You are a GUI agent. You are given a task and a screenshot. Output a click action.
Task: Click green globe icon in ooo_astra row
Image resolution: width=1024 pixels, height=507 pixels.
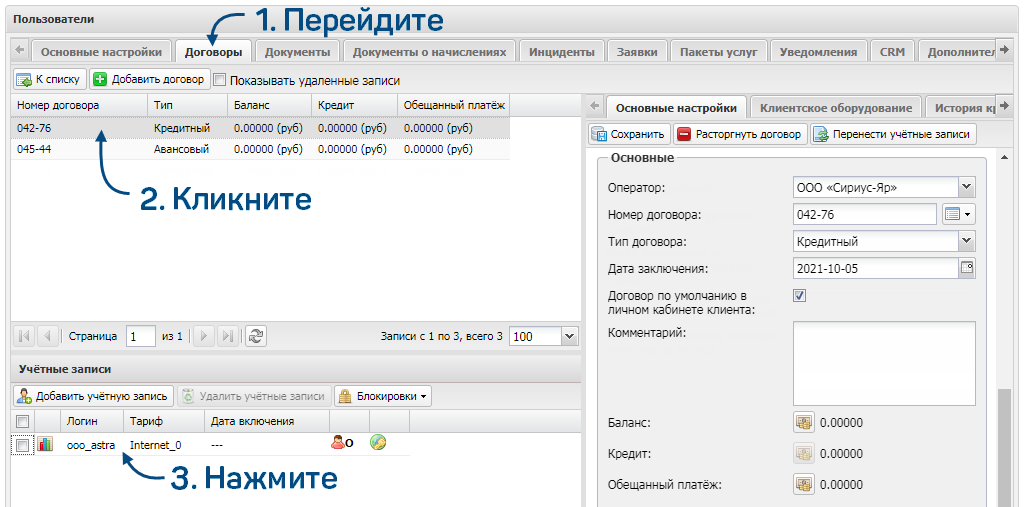pyautogui.click(x=377, y=443)
